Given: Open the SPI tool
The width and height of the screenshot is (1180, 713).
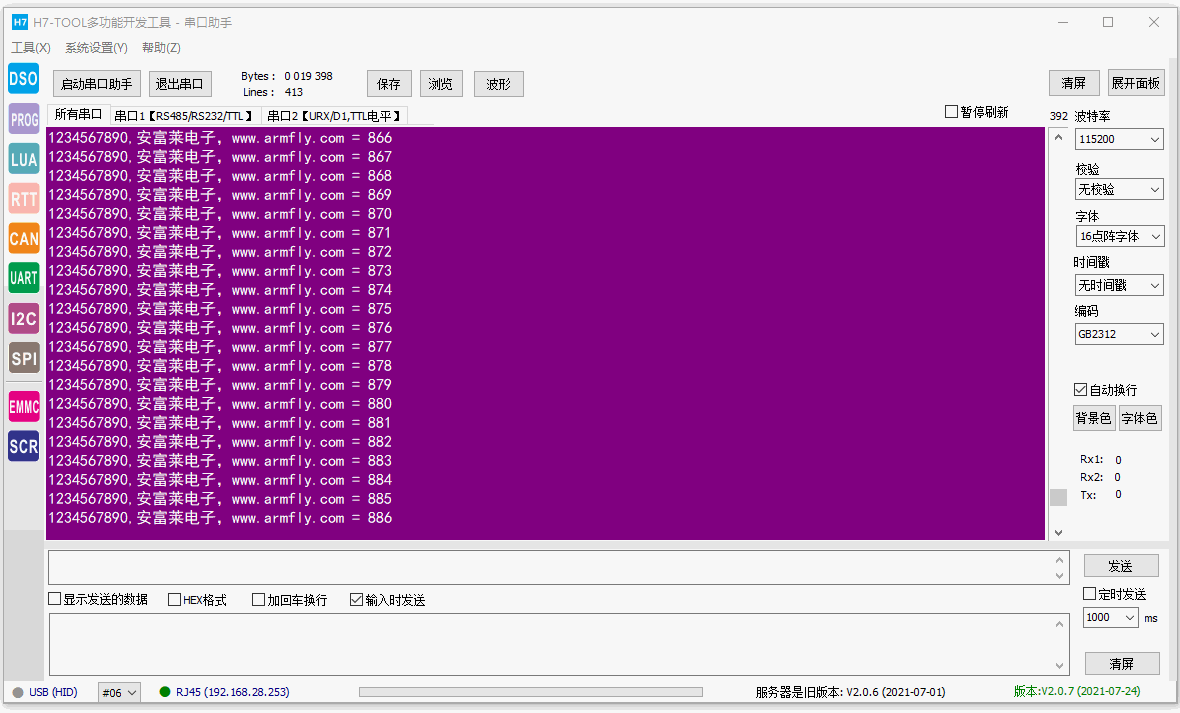Looking at the screenshot, I should (23, 358).
